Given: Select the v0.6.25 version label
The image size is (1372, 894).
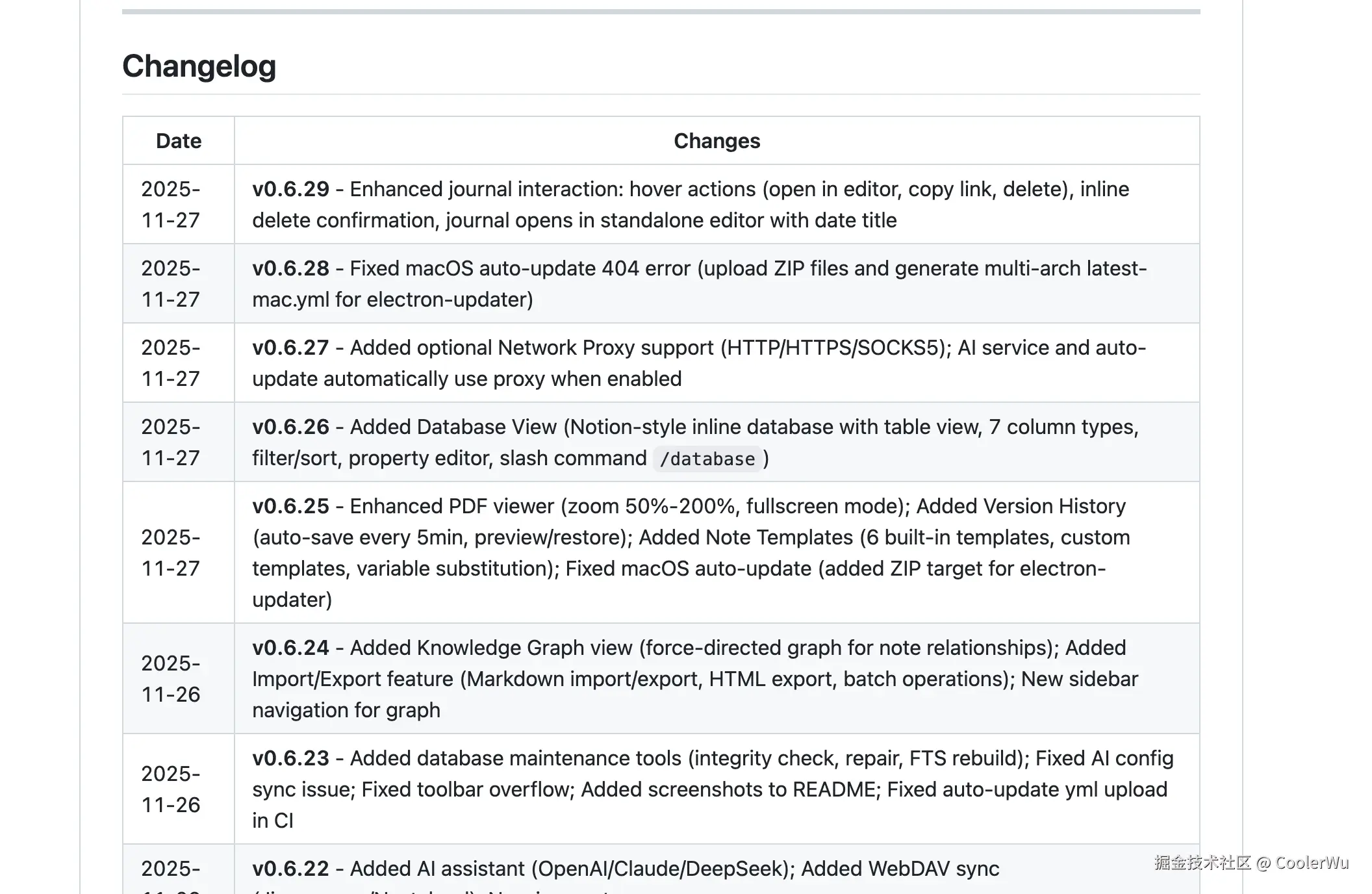Looking at the screenshot, I should pos(290,506).
